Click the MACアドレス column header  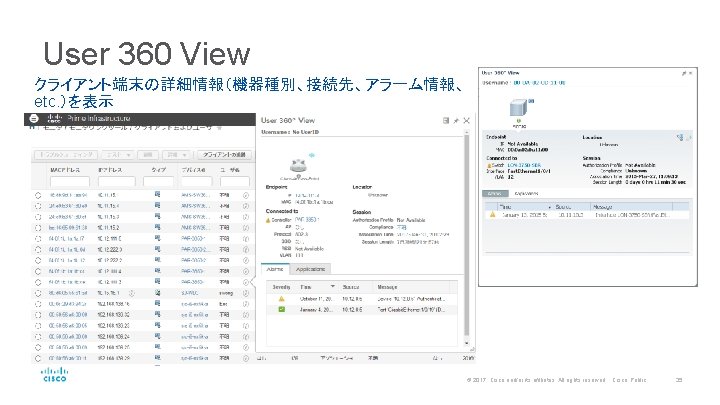[65, 170]
